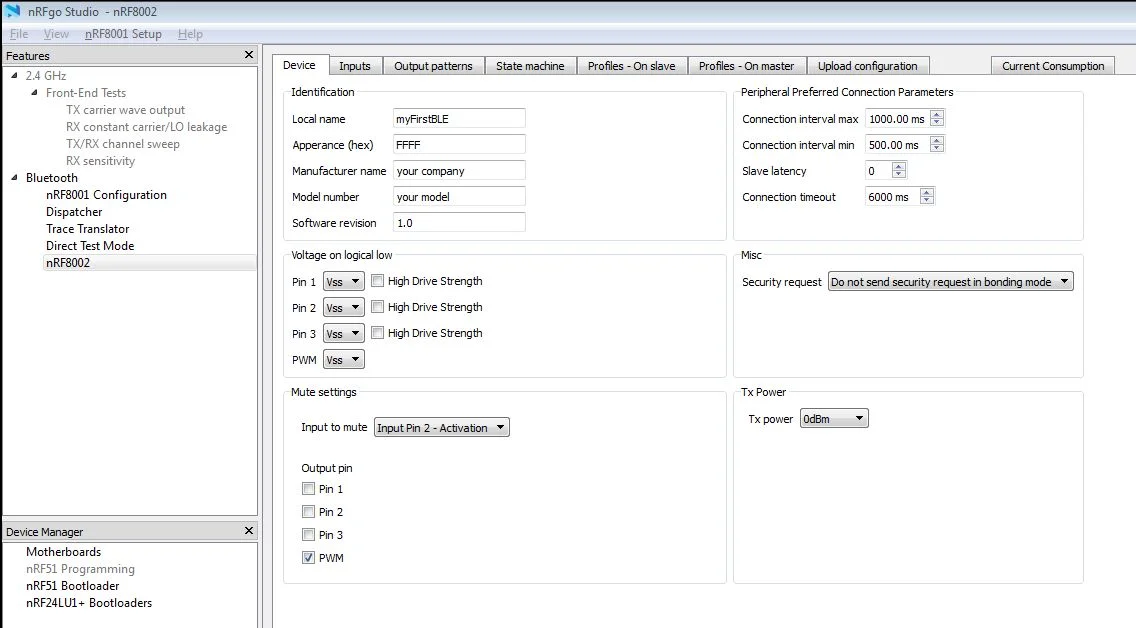This screenshot has height=628, width=1136.
Task: Decrease Connection interval max with down arrow
Action: pos(937,122)
